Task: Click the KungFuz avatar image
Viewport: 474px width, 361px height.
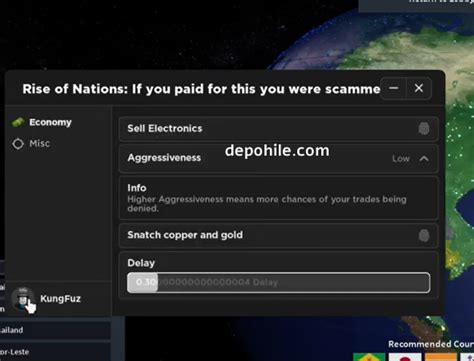Action: (x=22, y=299)
